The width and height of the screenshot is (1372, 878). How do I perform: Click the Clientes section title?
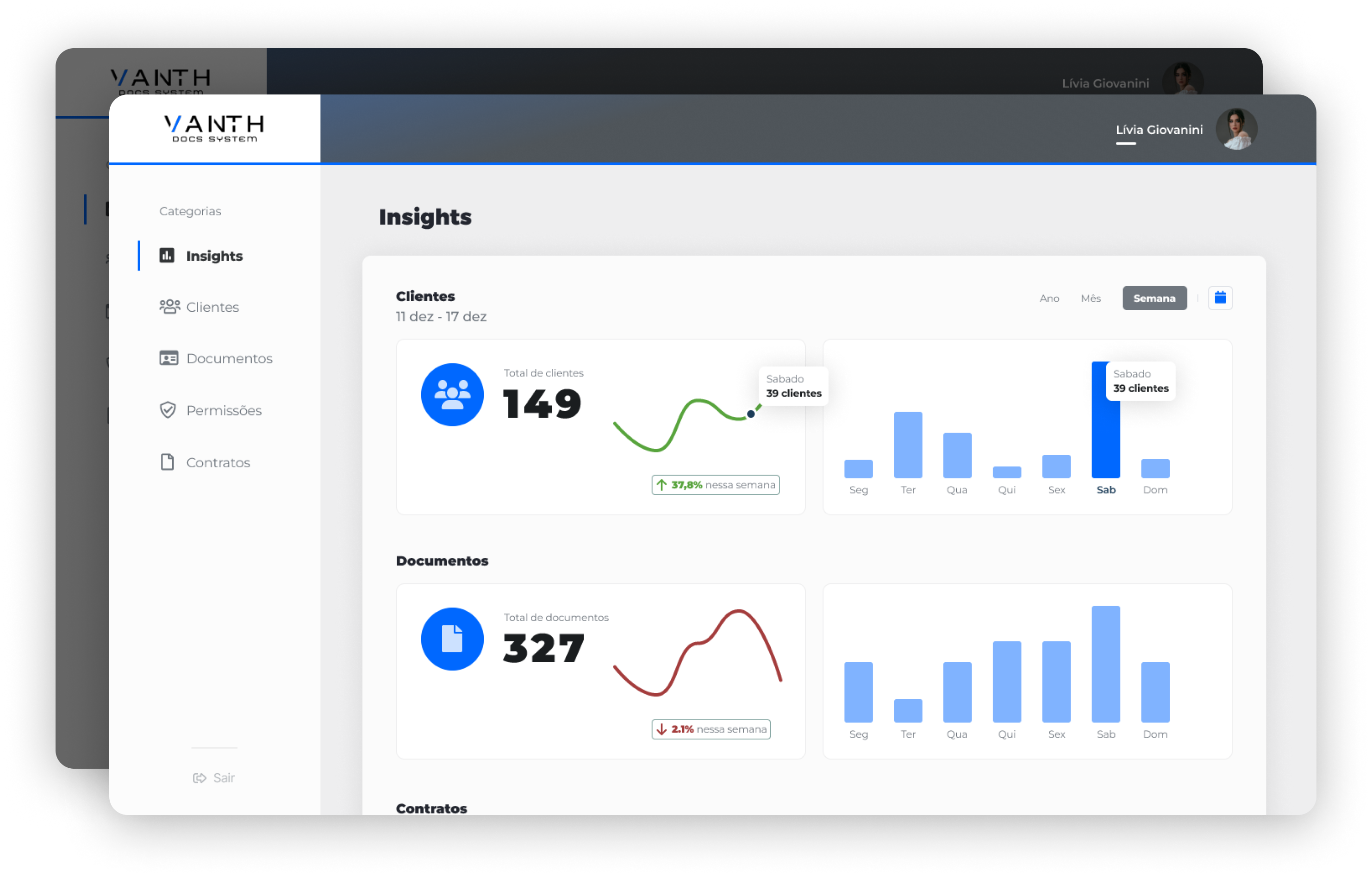coord(425,296)
